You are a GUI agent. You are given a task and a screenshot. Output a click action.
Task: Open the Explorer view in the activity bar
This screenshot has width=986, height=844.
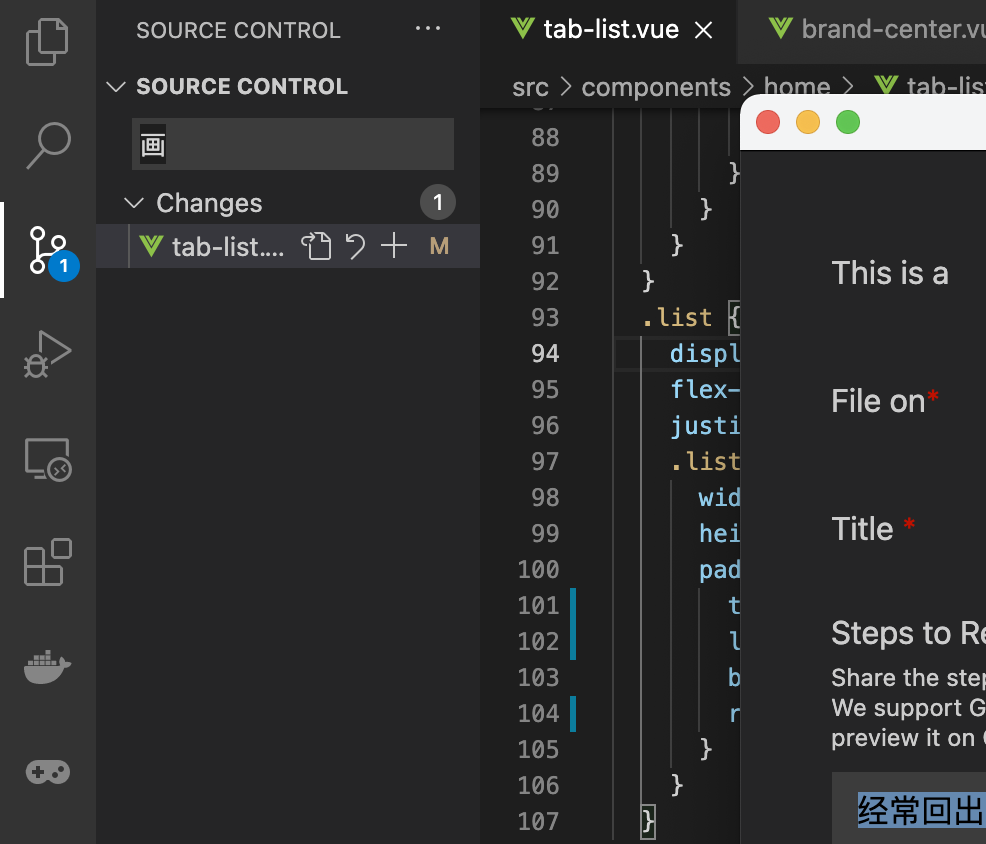coord(47,40)
